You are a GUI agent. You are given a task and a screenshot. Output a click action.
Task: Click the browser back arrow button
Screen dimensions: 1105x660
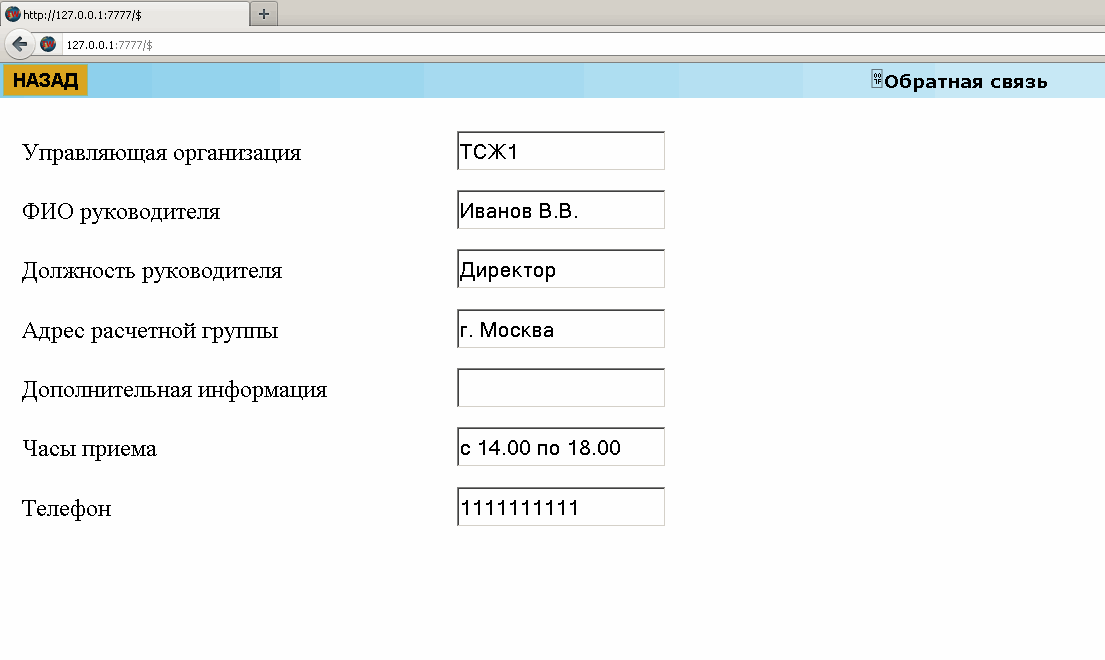click(x=19, y=44)
